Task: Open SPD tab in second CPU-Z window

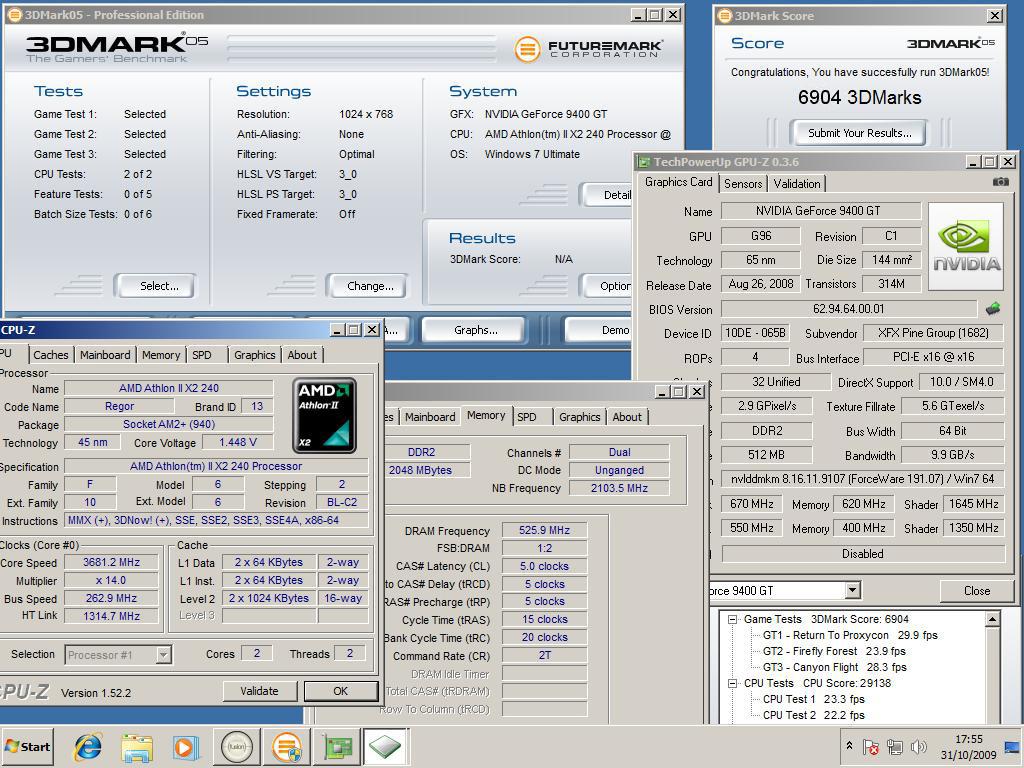Action: (527, 417)
